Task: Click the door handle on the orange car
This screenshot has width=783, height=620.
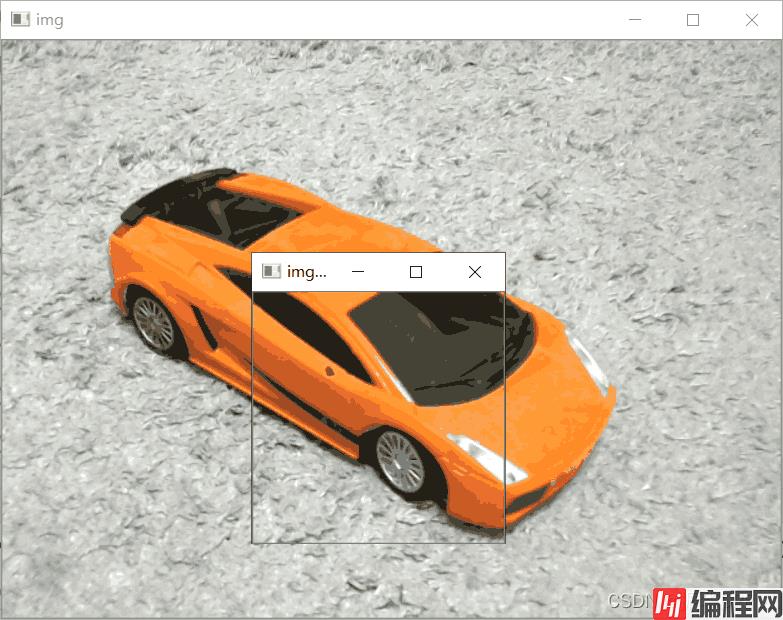Action: [x=330, y=371]
